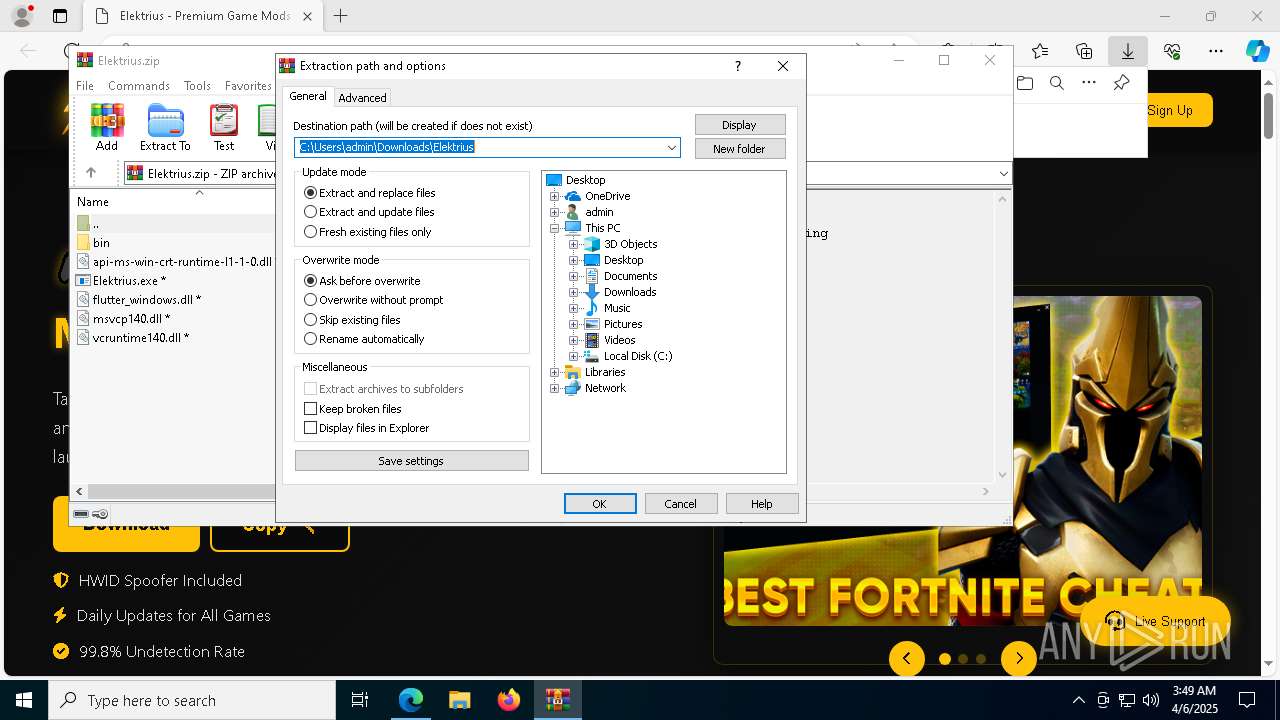Click the Windows taskbar search box
This screenshot has height=720, width=1280.
pos(192,700)
